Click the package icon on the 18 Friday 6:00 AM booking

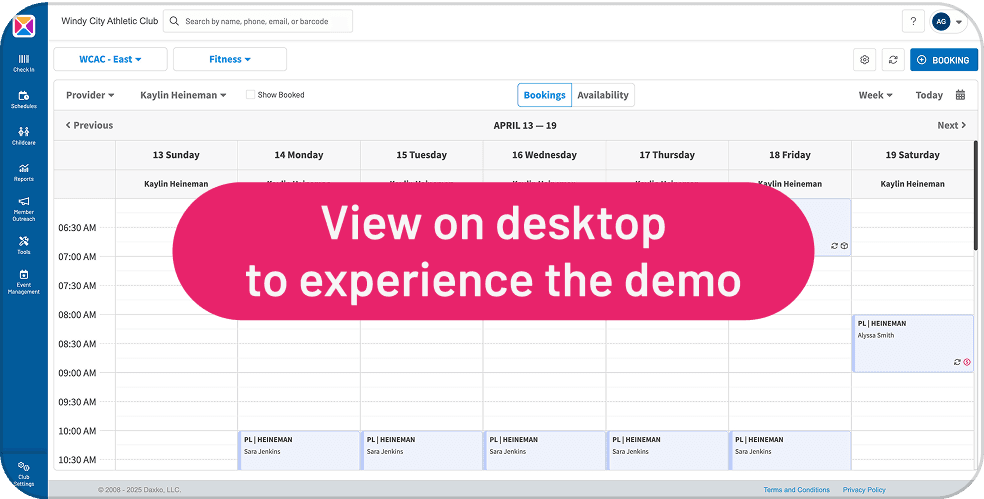tap(844, 246)
